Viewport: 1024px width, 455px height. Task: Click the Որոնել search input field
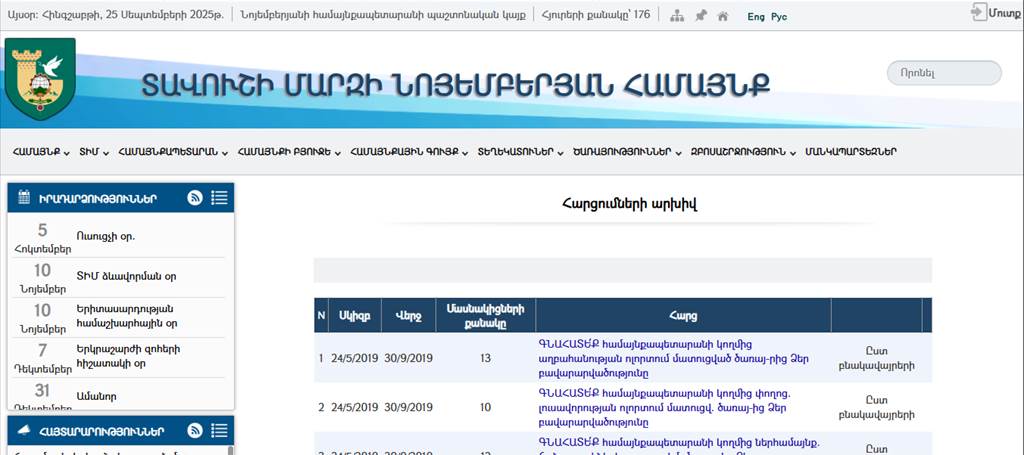coord(943,73)
